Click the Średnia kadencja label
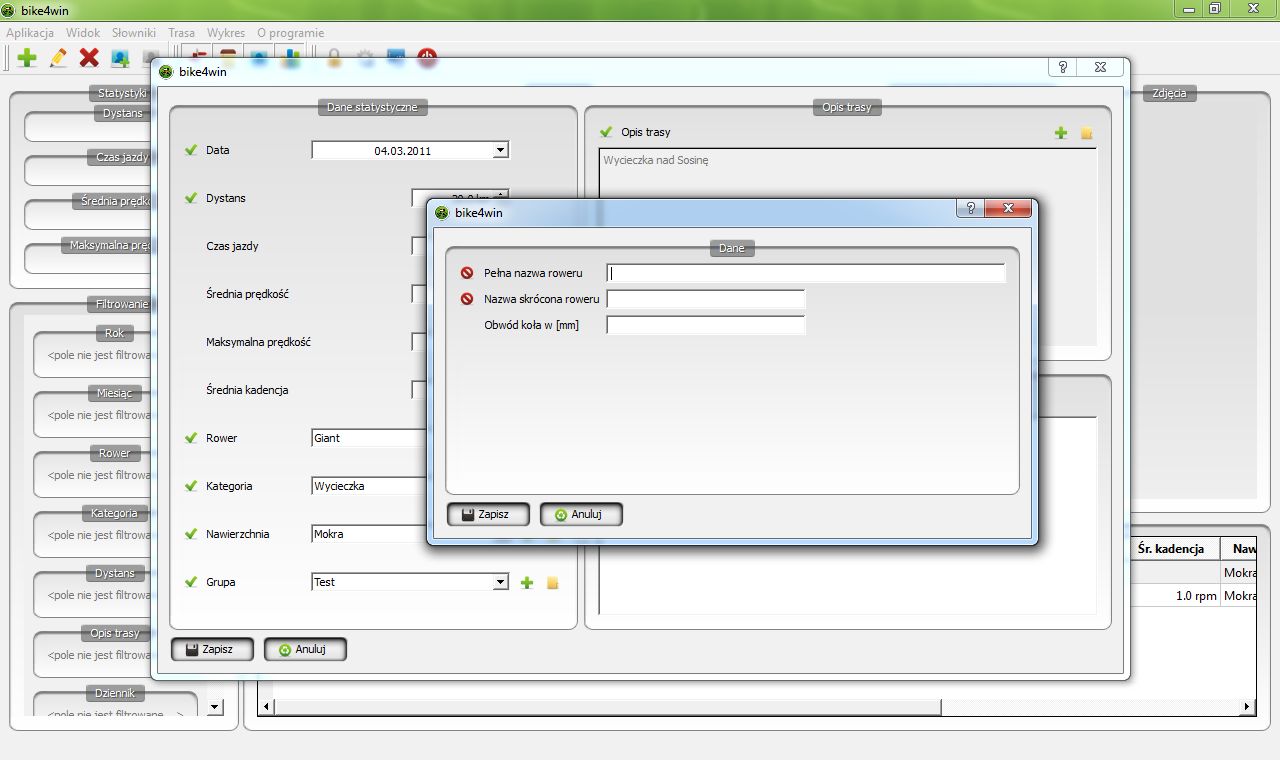The image size is (1280, 760). [x=247, y=390]
